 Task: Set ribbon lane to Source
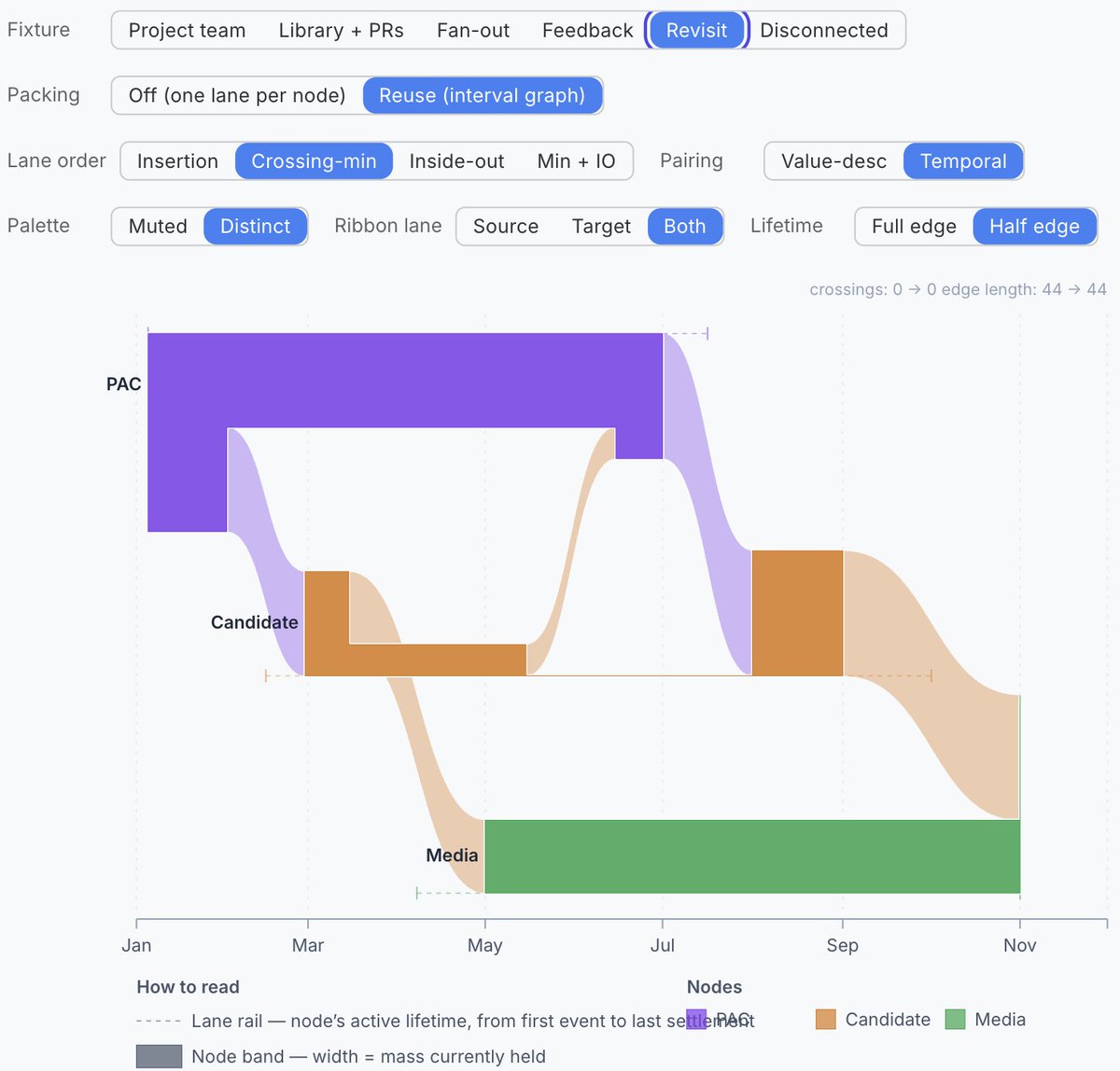coord(505,226)
